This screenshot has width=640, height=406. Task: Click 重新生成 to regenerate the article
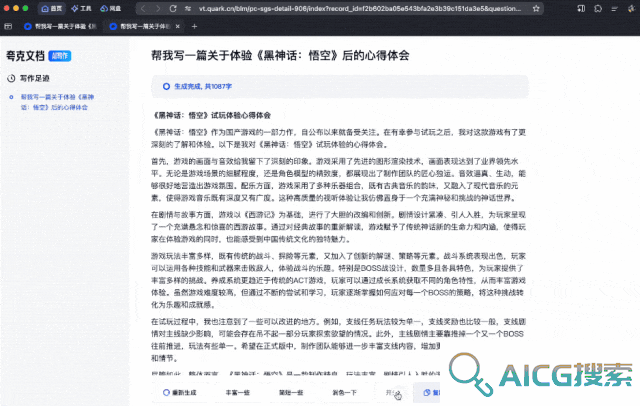pos(180,393)
